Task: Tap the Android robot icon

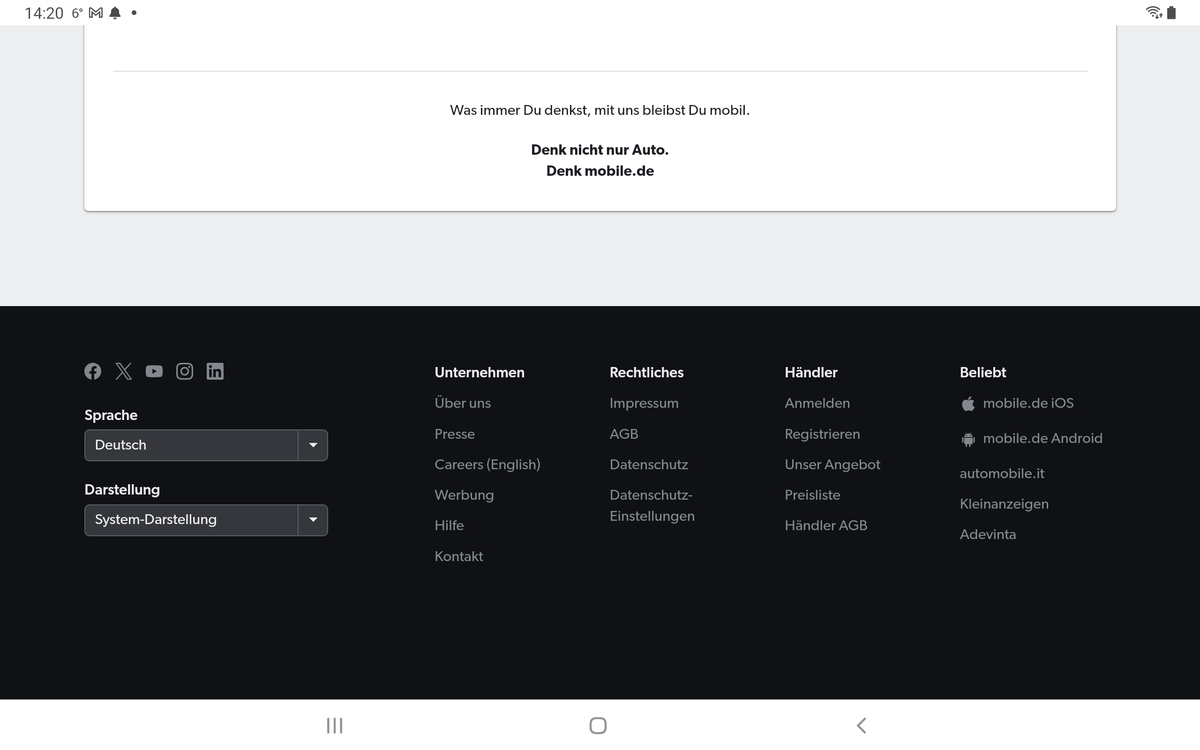Action: click(968, 439)
